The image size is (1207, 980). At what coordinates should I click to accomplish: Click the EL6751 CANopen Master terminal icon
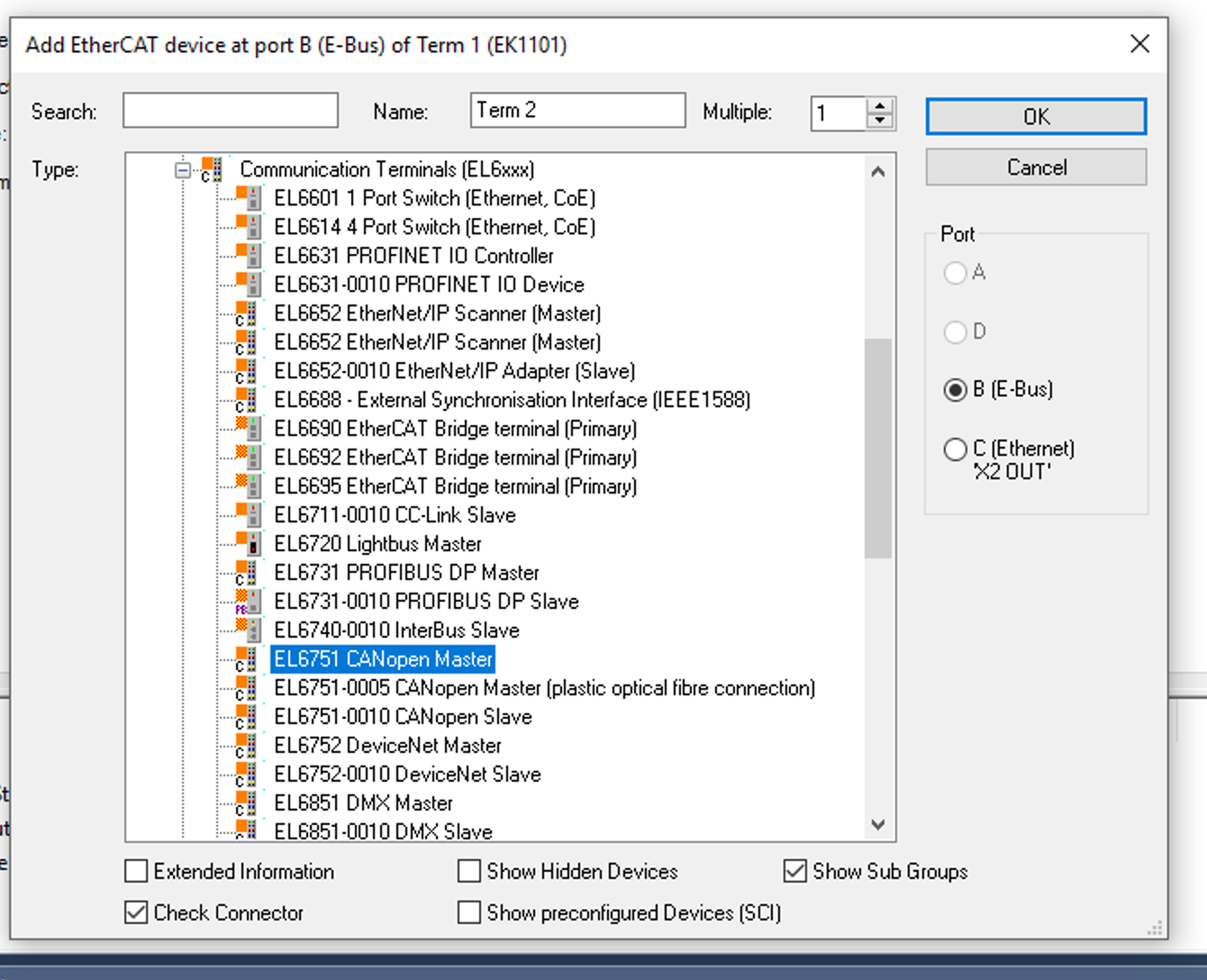pos(245,659)
